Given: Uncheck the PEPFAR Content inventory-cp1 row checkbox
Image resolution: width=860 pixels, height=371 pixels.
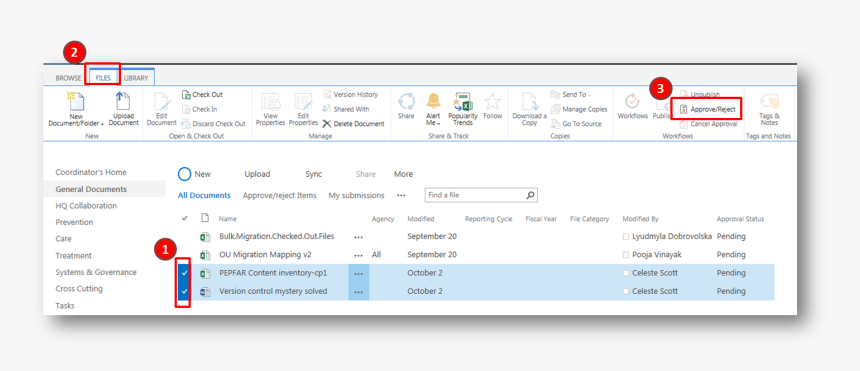Looking at the screenshot, I should click(x=184, y=273).
